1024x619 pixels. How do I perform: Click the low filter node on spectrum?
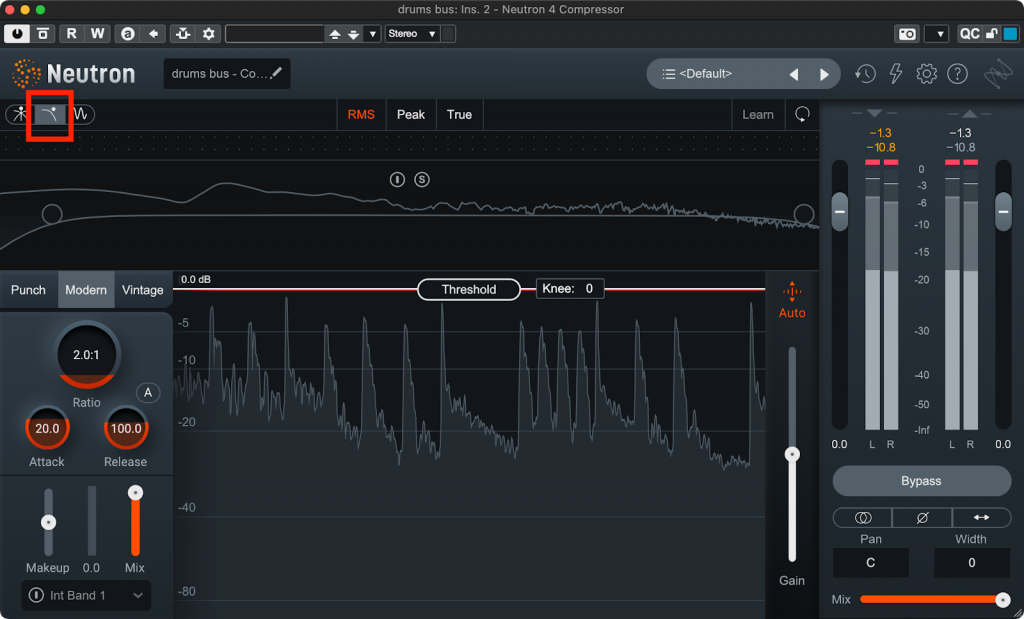52,214
